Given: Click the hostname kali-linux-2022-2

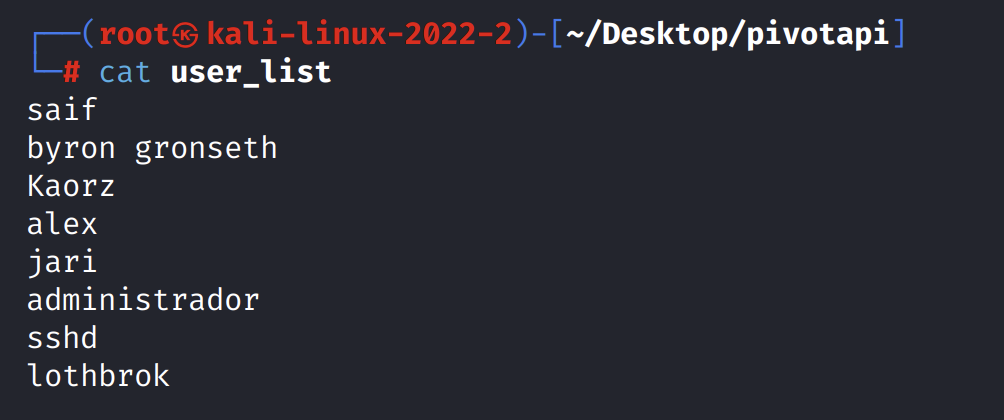Looking at the screenshot, I should 360,35.
